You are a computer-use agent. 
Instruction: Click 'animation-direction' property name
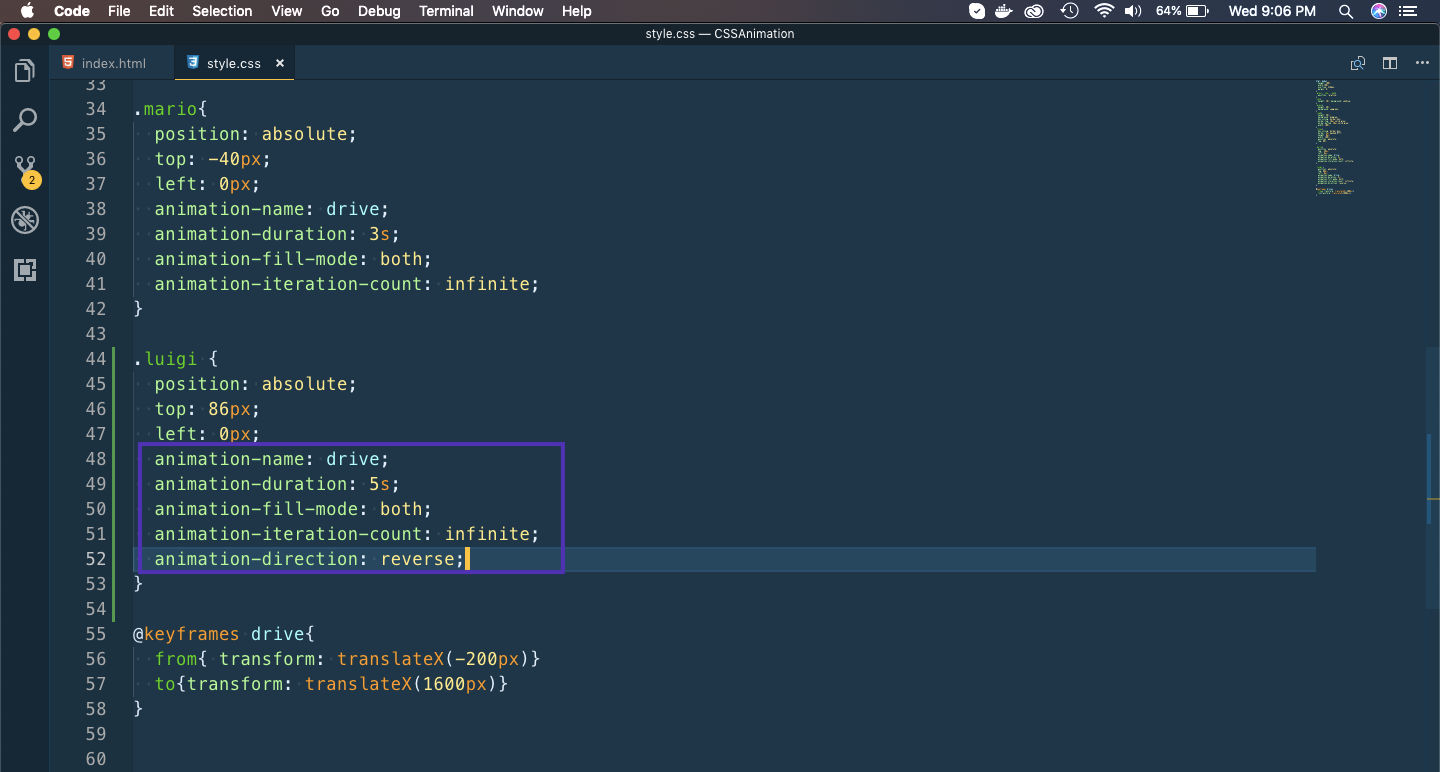point(256,559)
